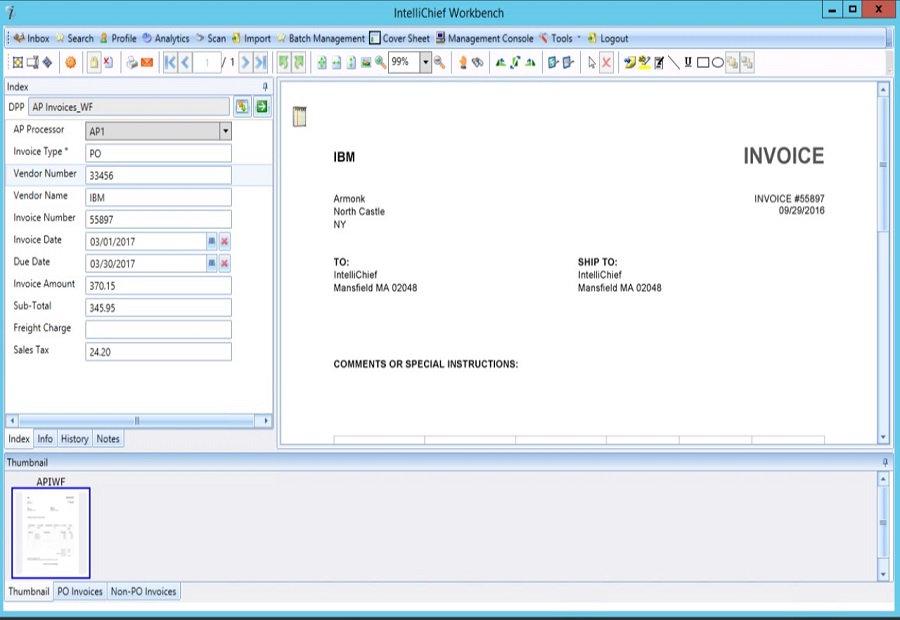Click the printer icon in the toolbar

132,63
